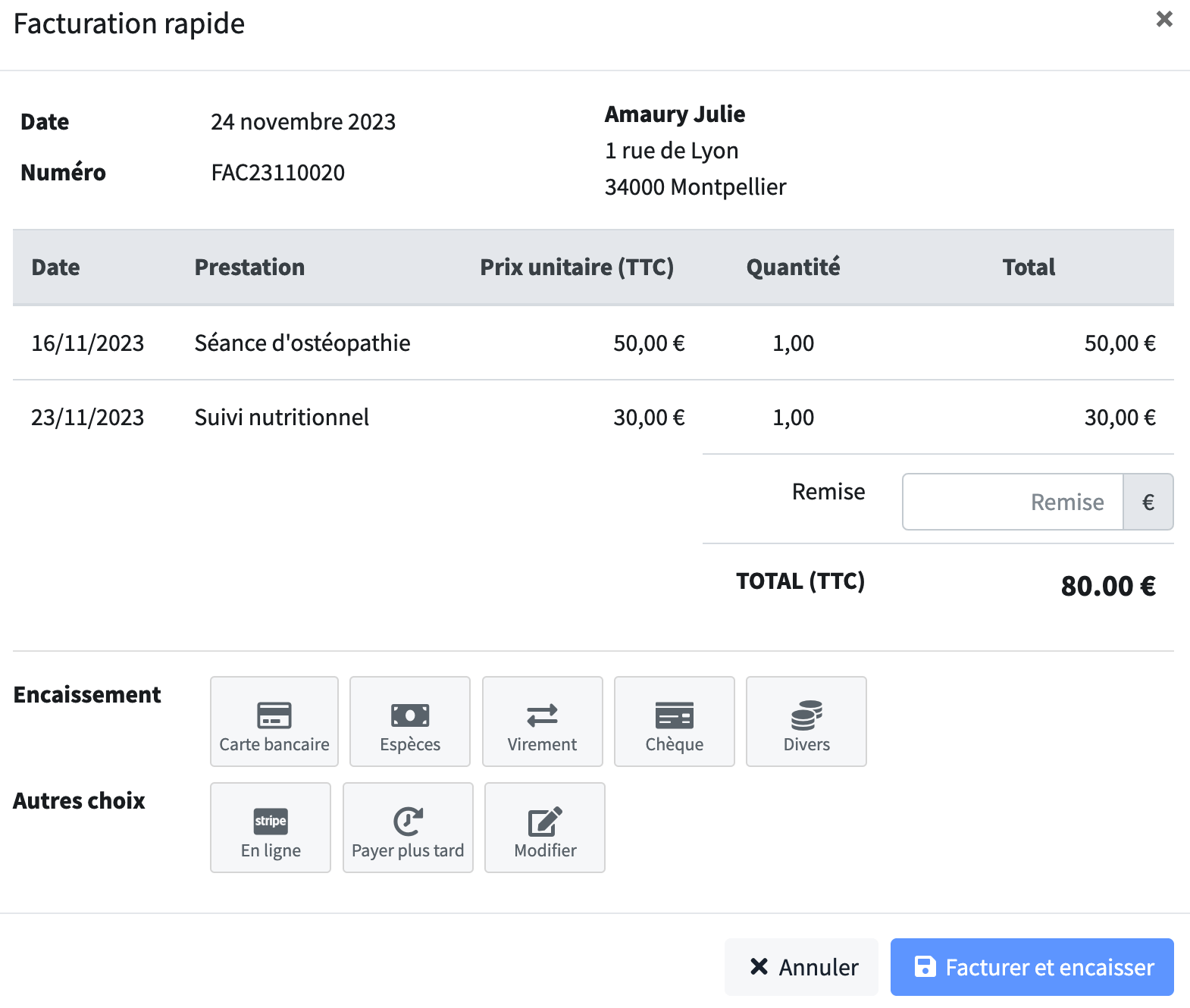
Task: Choose Divers payment option
Action: pos(806,722)
